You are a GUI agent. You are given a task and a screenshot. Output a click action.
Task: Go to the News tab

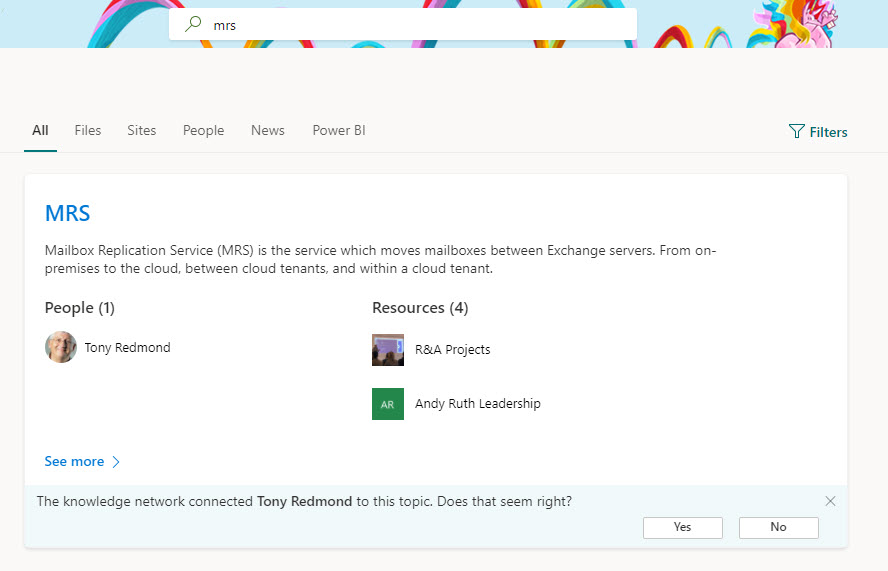pyautogui.click(x=268, y=130)
